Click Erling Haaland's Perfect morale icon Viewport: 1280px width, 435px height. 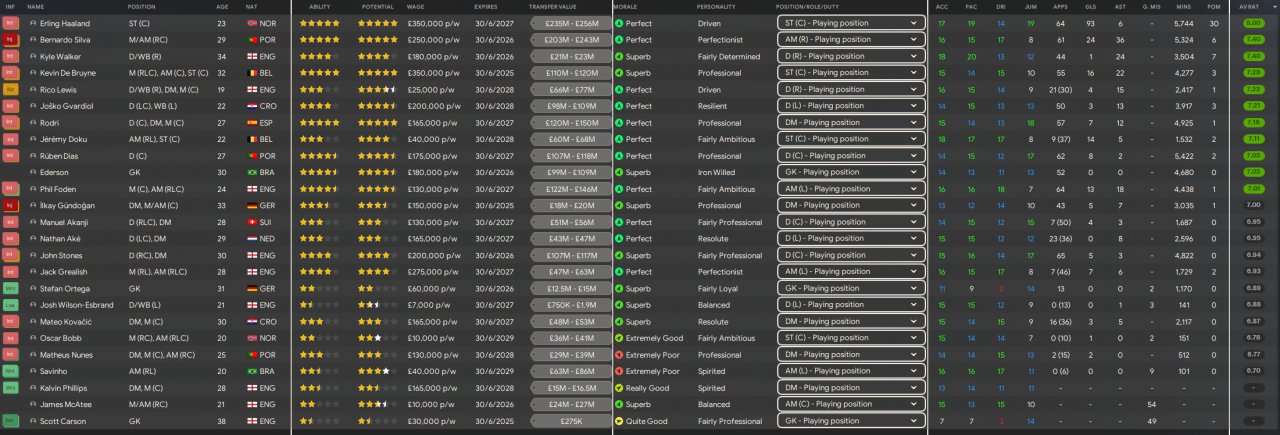tap(619, 22)
